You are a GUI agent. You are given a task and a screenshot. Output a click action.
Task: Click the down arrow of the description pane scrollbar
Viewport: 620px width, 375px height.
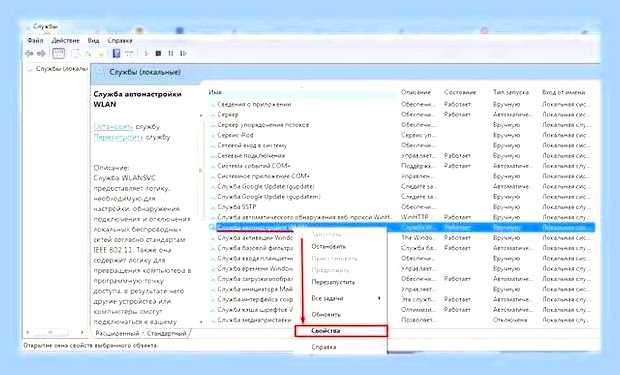[201, 322]
